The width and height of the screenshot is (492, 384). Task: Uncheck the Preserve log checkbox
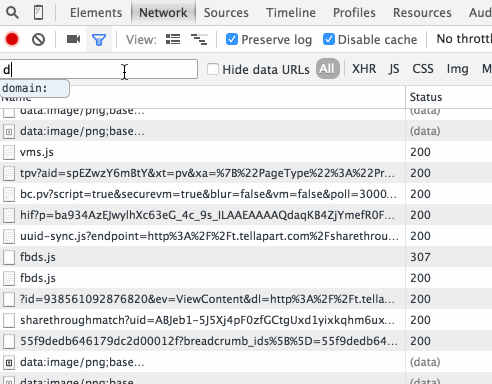(232, 39)
